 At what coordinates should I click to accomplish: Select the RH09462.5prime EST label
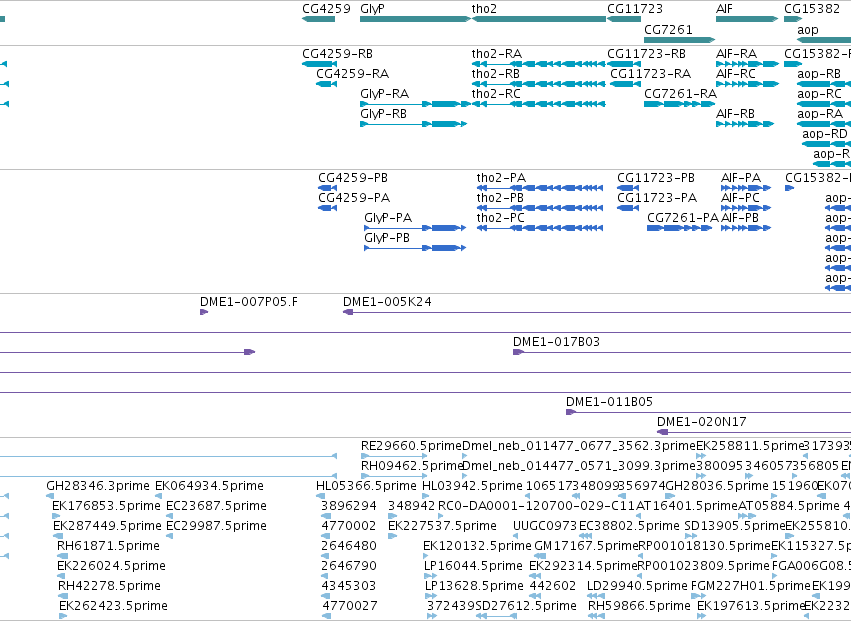411,466
